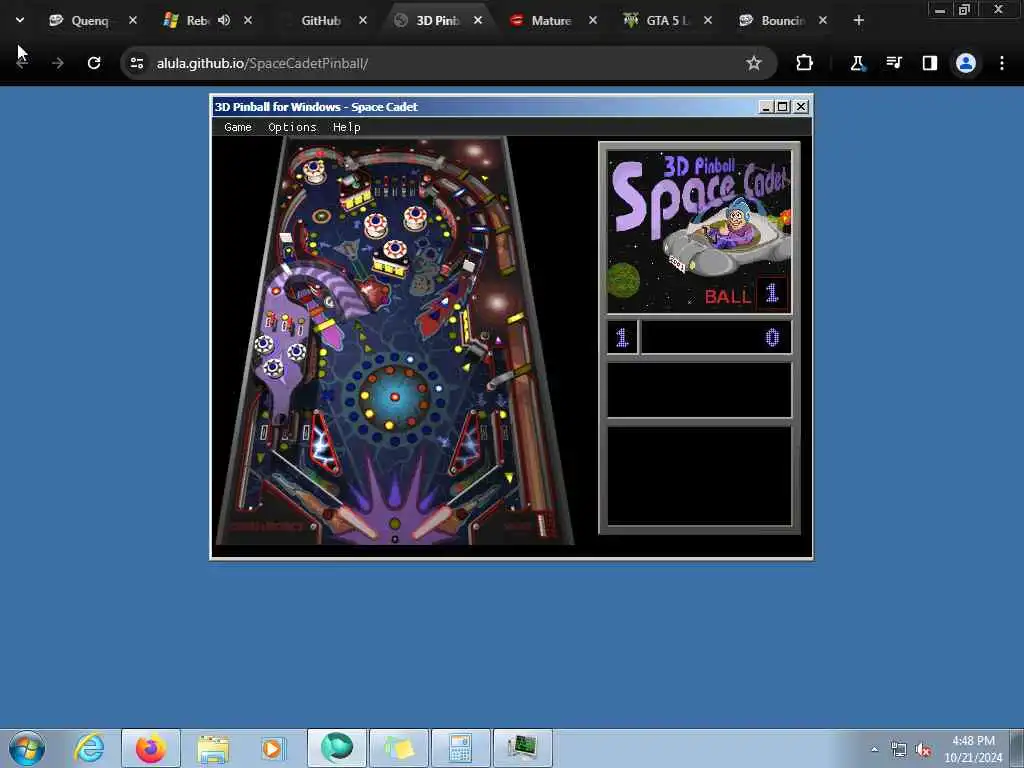Bookmark this page with the star icon
The width and height of the screenshot is (1024, 768).
point(754,63)
